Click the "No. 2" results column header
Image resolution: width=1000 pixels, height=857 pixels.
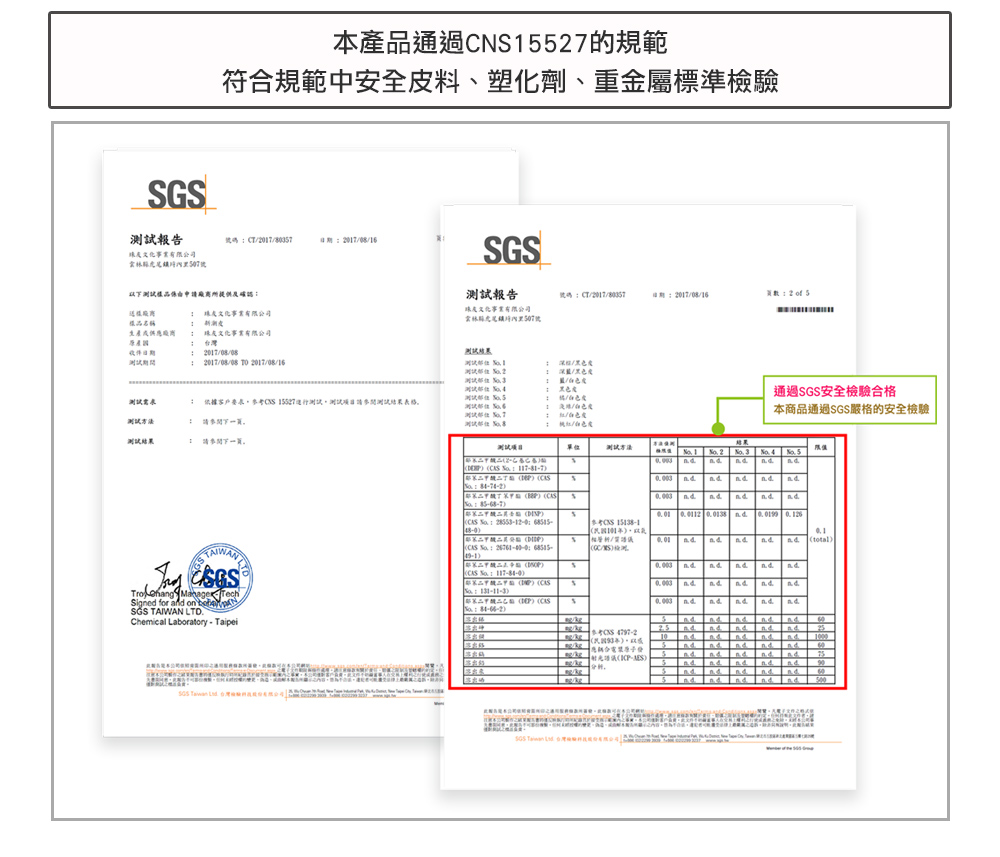[716, 452]
